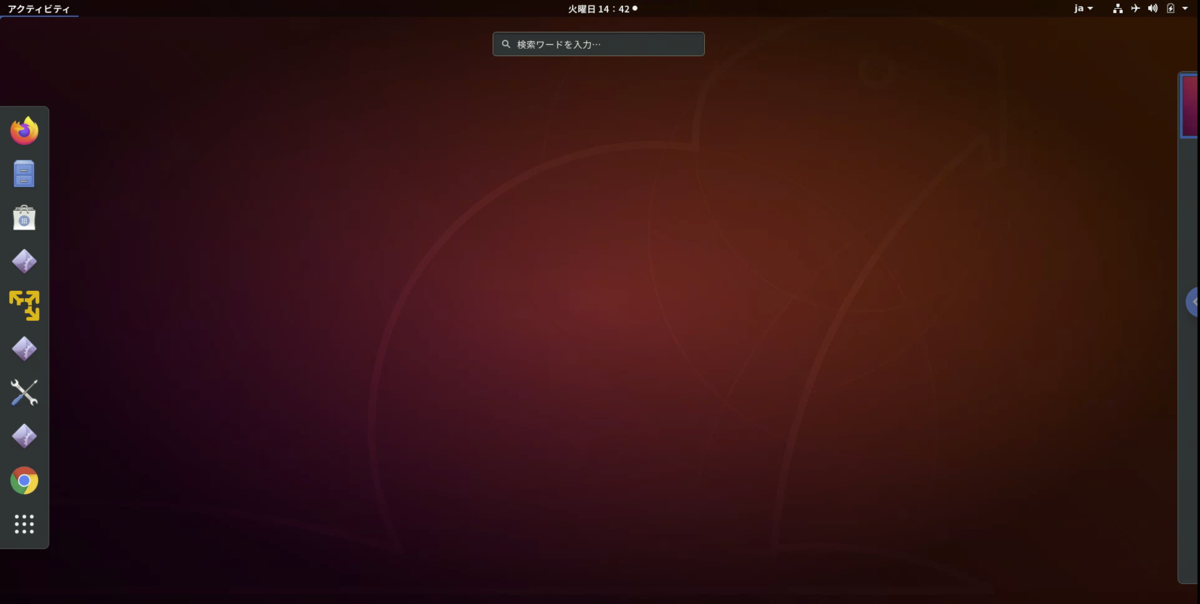Launch Google Chrome from the dock
This screenshot has width=1200, height=604.
coord(24,481)
